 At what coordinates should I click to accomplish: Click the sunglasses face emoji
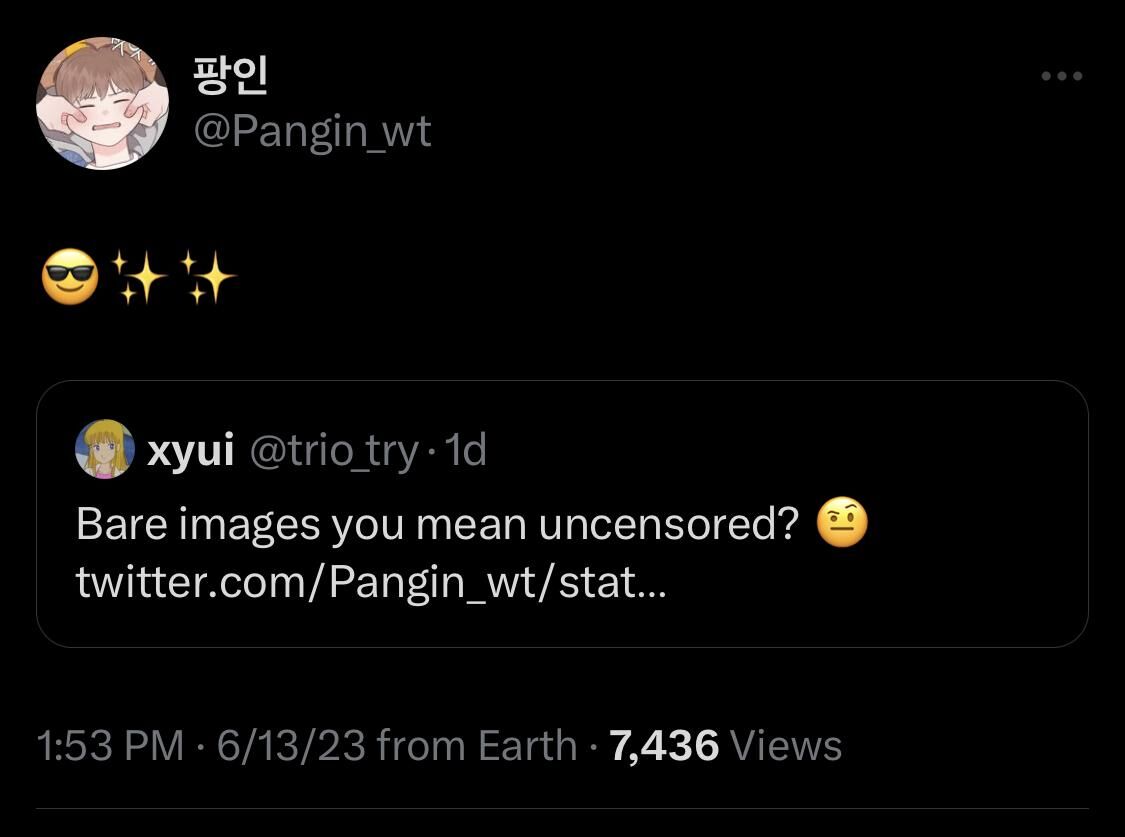[70, 276]
